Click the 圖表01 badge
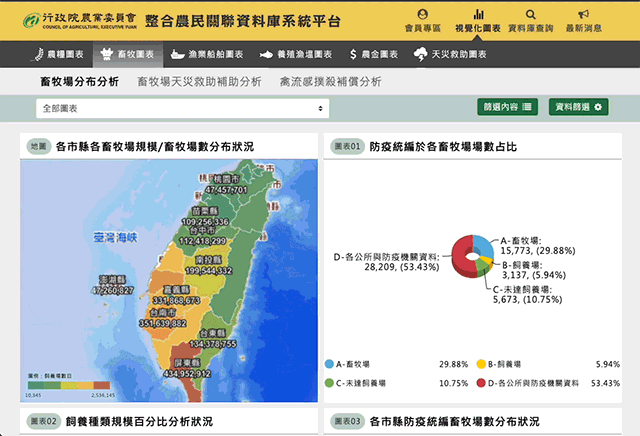The image size is (640, 436). click(x=347, y=146)
